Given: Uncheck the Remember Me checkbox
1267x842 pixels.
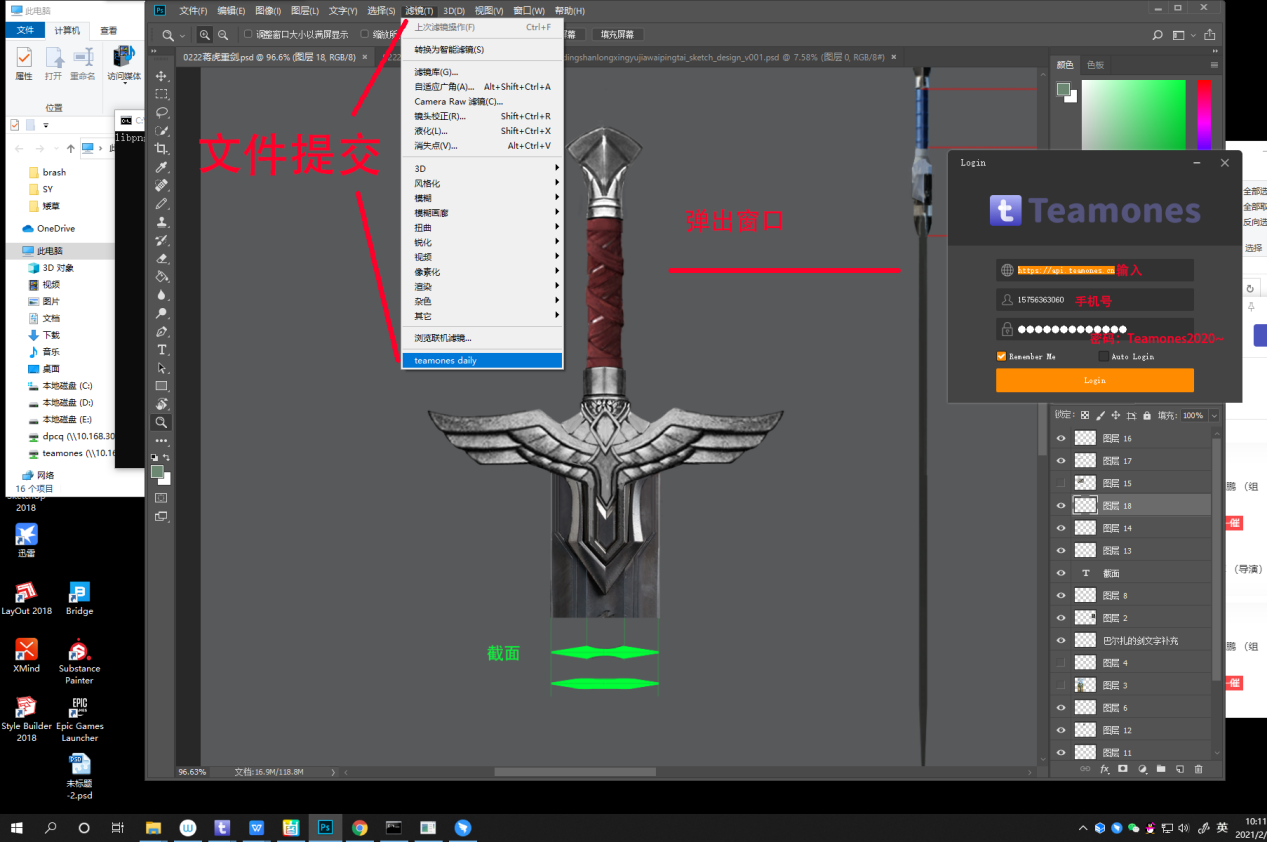Looking at the screenshot, I should [x=1001, y=356].
